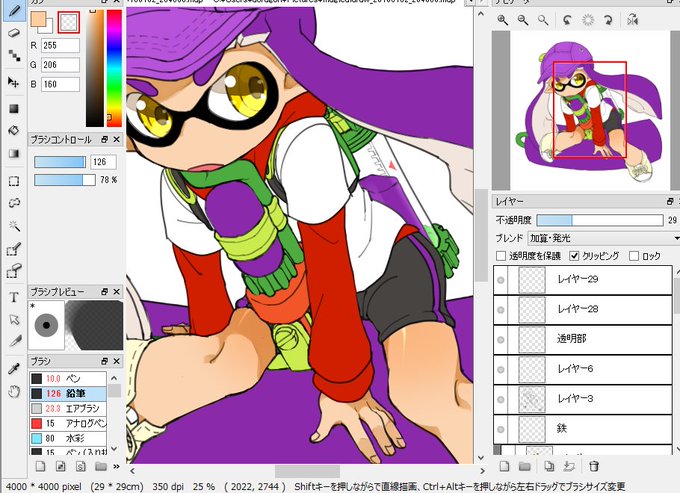The image size is (680, 493).
Task: Select the Eyedropper tool
Action: coord(14,369)
